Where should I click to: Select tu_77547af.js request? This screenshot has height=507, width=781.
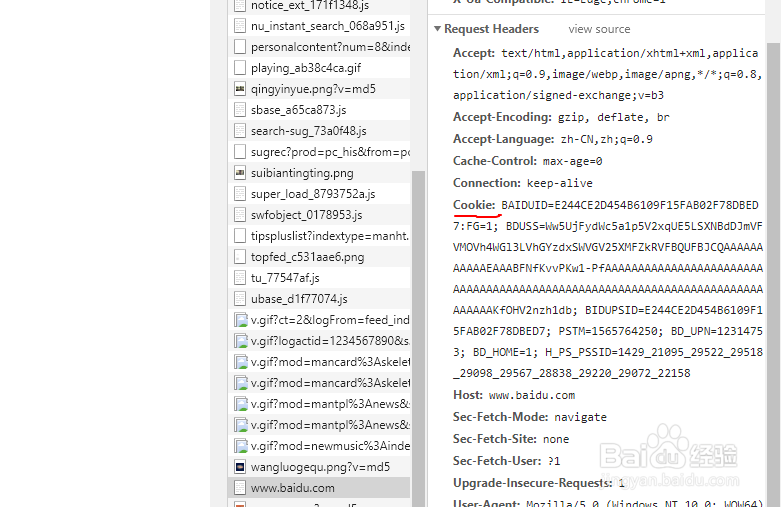click(x=319, y=277)
